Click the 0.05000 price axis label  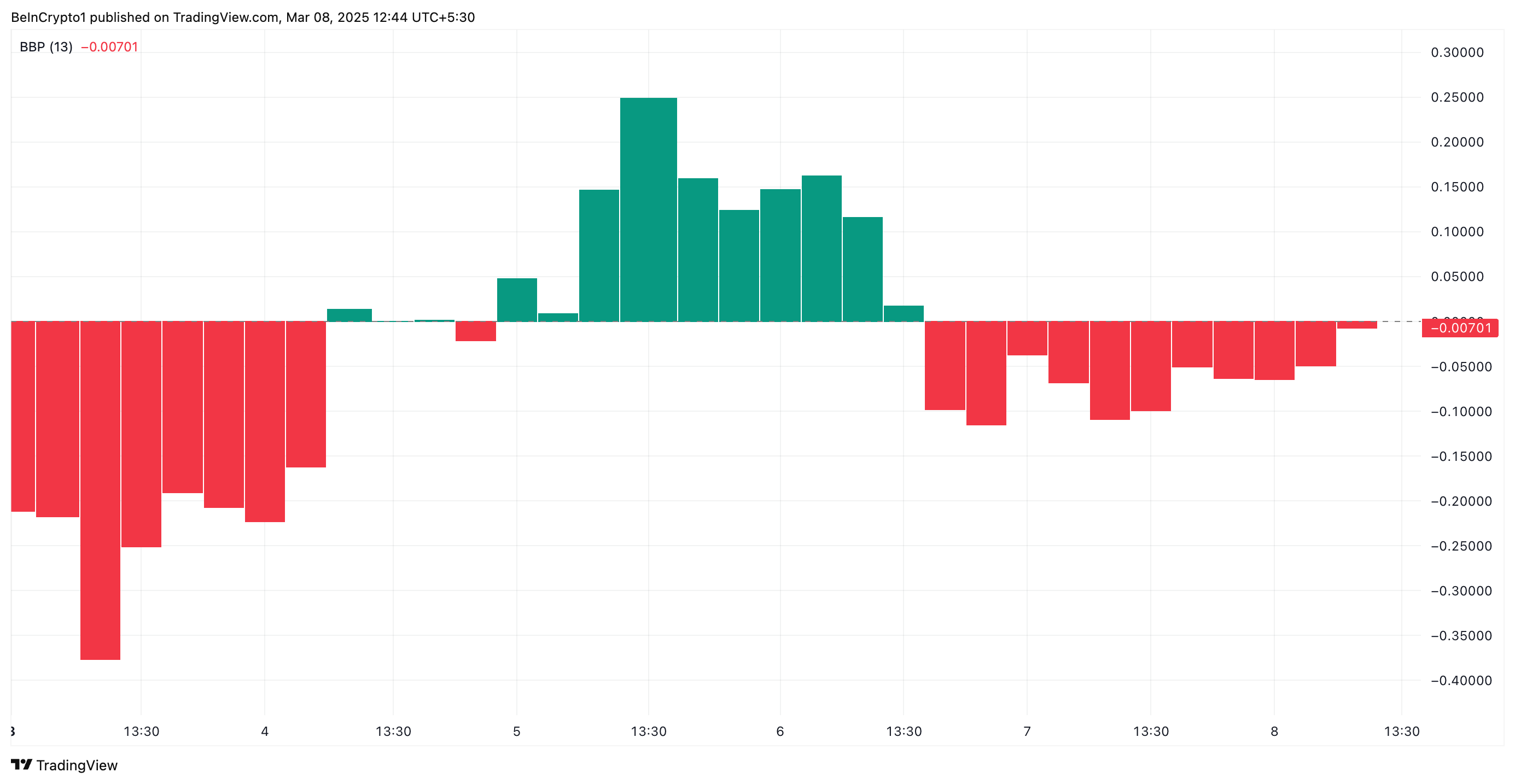pyautogui.click(x=1457, y=277)
